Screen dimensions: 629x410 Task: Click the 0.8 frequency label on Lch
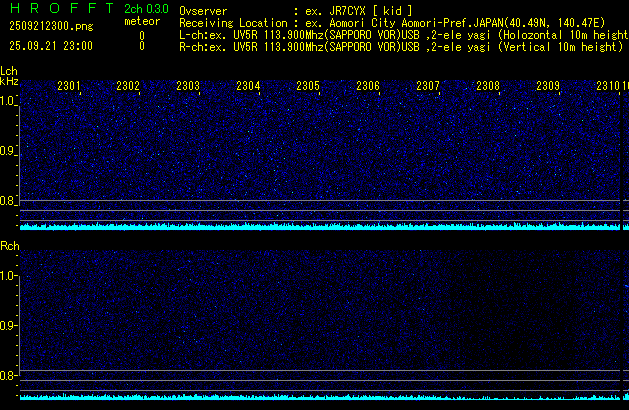click(x=8, y=201)
